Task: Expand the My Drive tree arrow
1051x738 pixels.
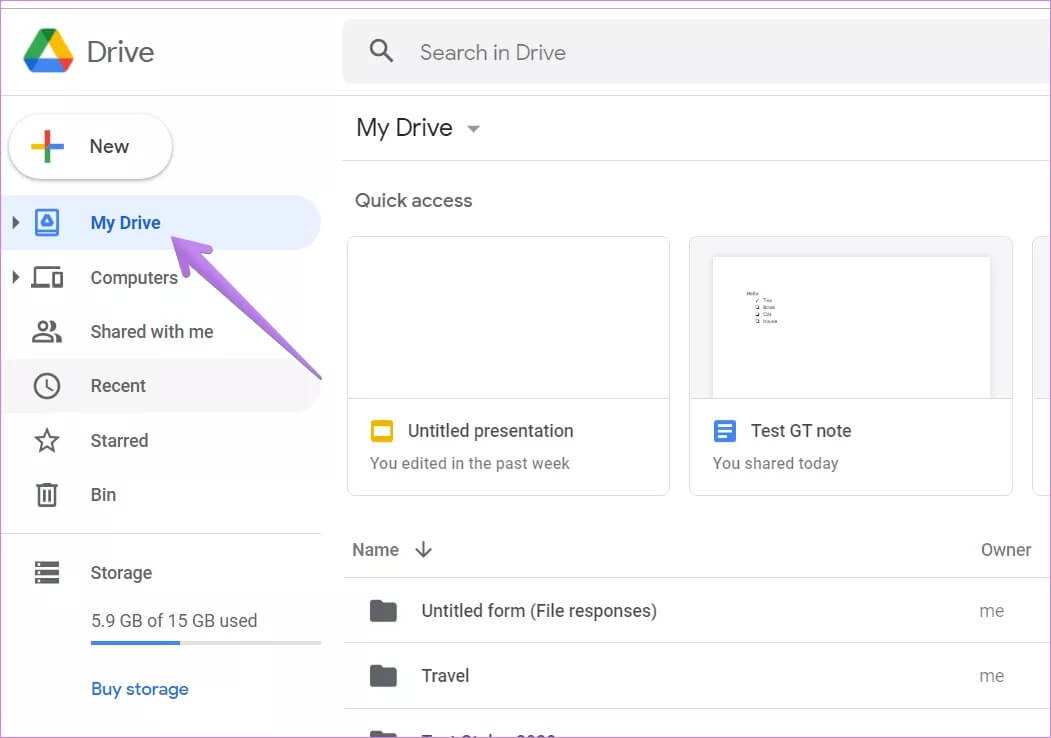Action: (x=15, y=222)
